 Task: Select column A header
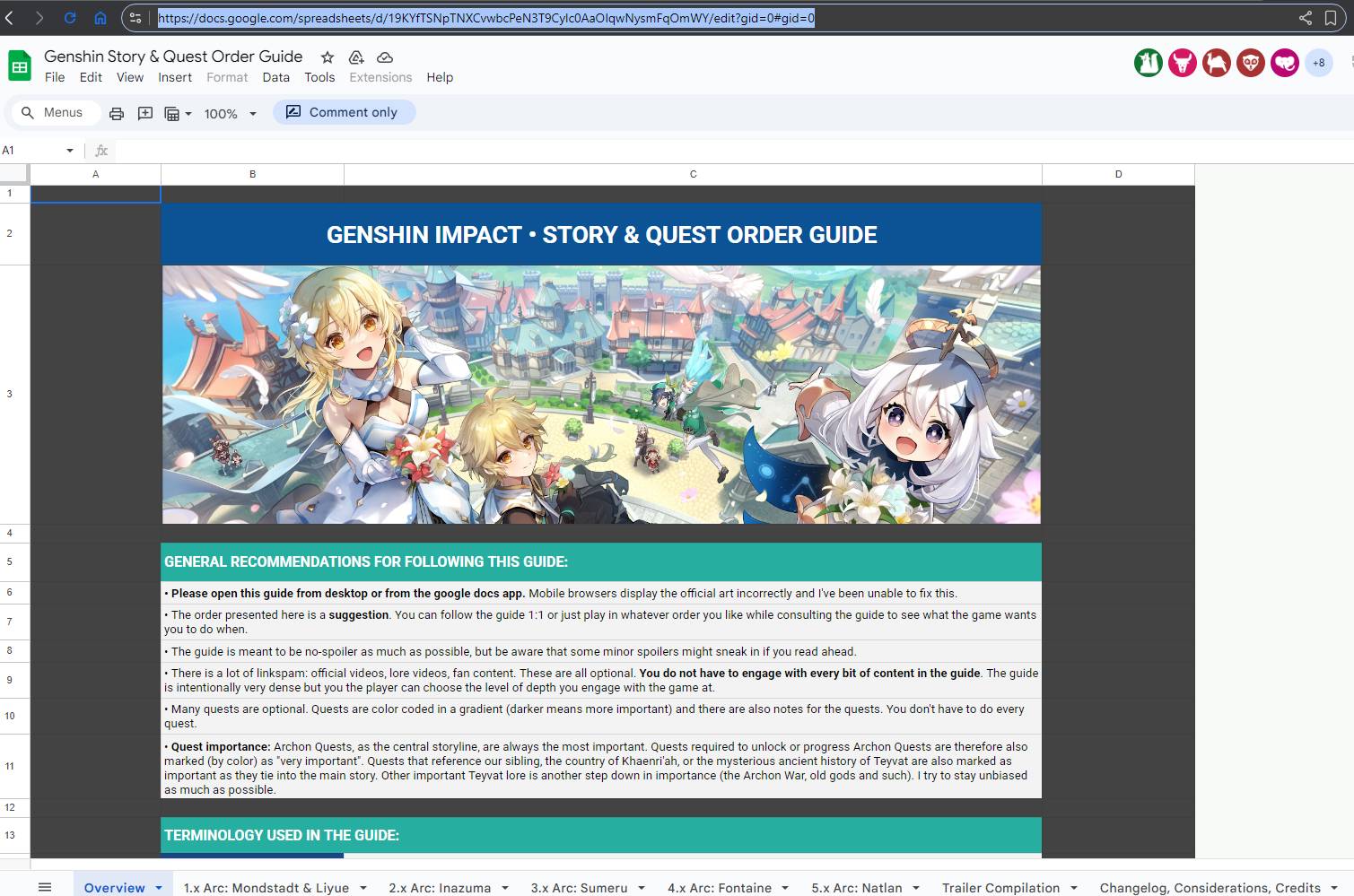point(96,174)
